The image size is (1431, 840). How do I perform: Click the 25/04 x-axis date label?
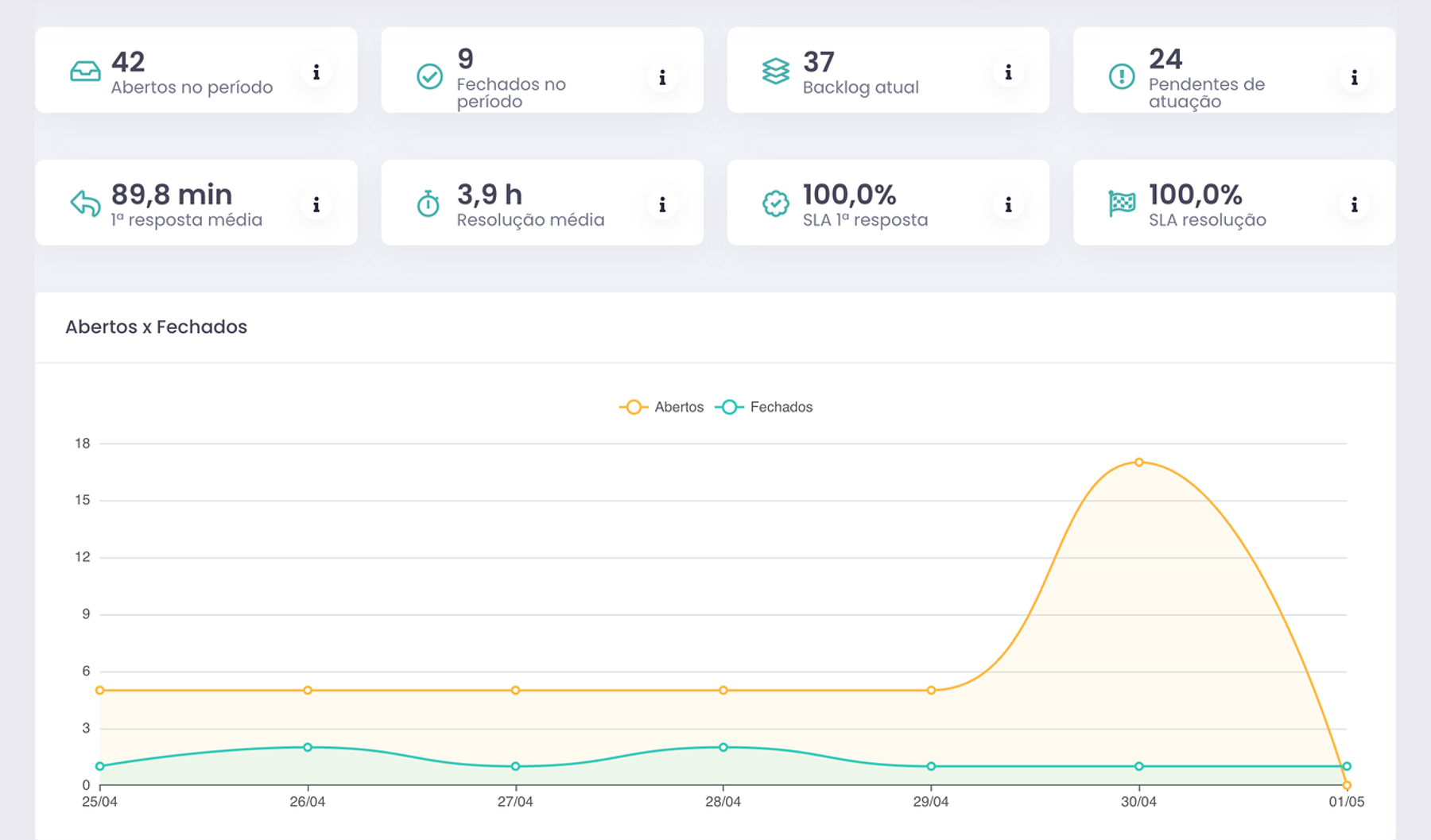(99, 802)
